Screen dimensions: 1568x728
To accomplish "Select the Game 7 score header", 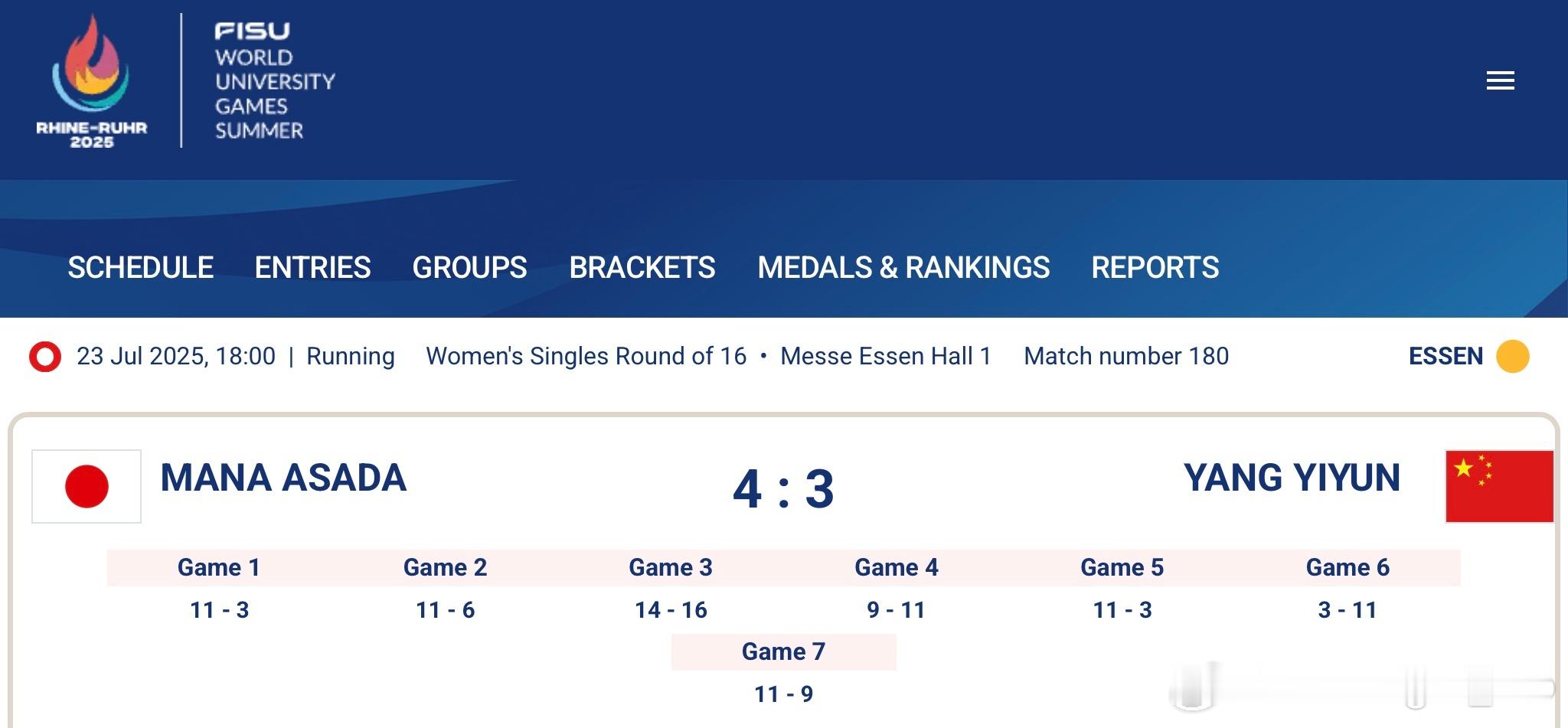I will 783,651.
